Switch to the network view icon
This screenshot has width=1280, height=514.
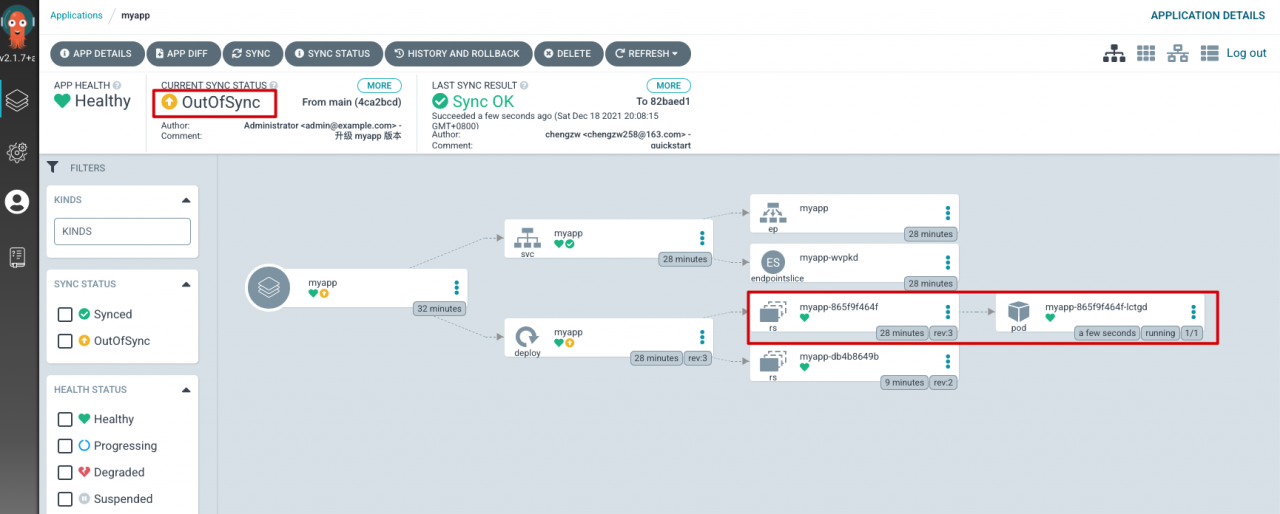click(1178, 53)
